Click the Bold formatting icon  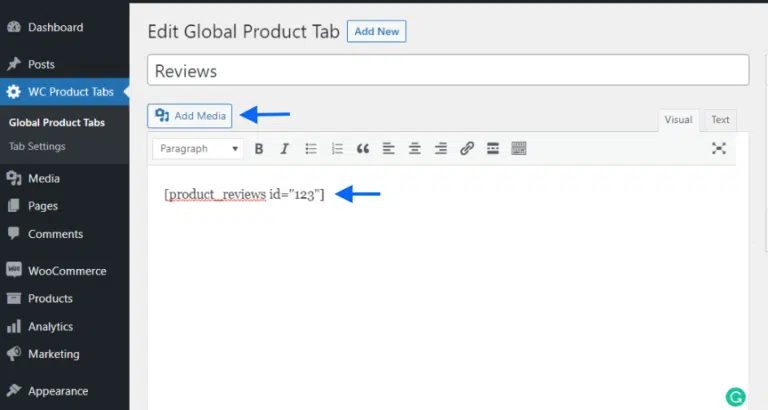click(x=259, y=149)
